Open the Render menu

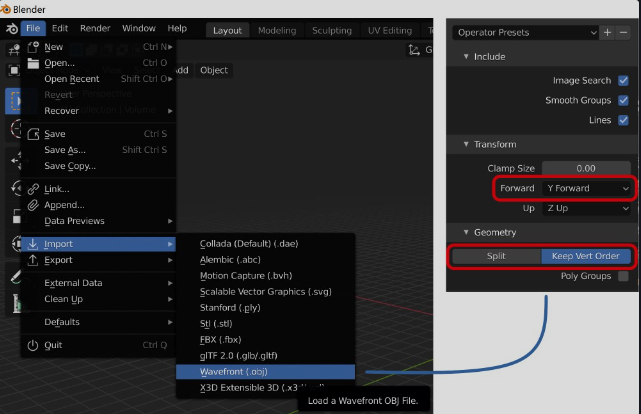(95, 28)
